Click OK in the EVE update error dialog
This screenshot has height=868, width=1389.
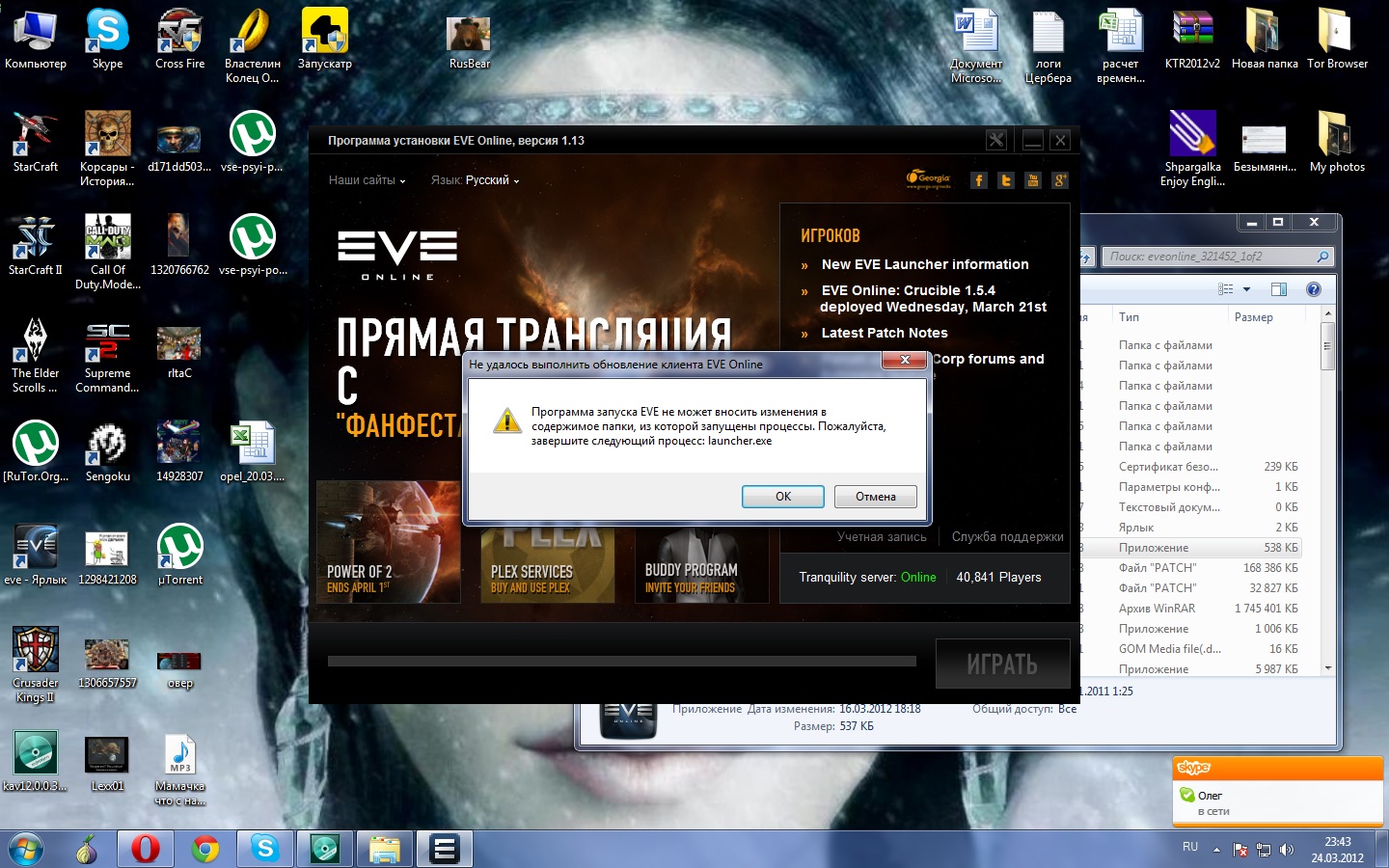(782, 497)
